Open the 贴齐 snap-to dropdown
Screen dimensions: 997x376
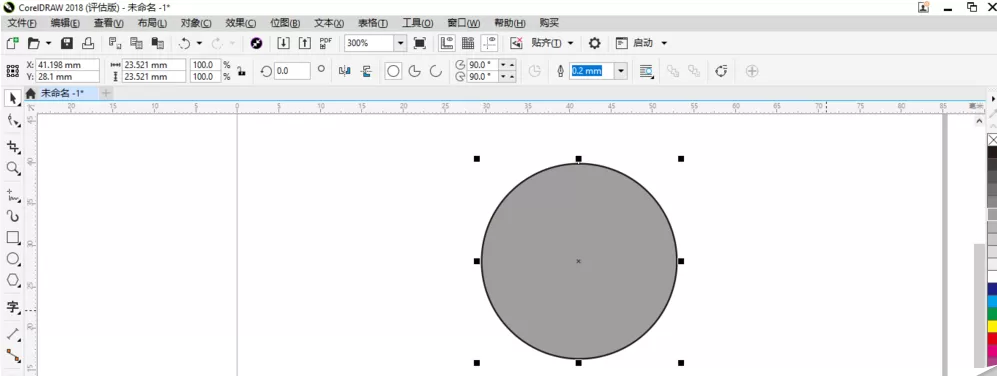[570, 43]
